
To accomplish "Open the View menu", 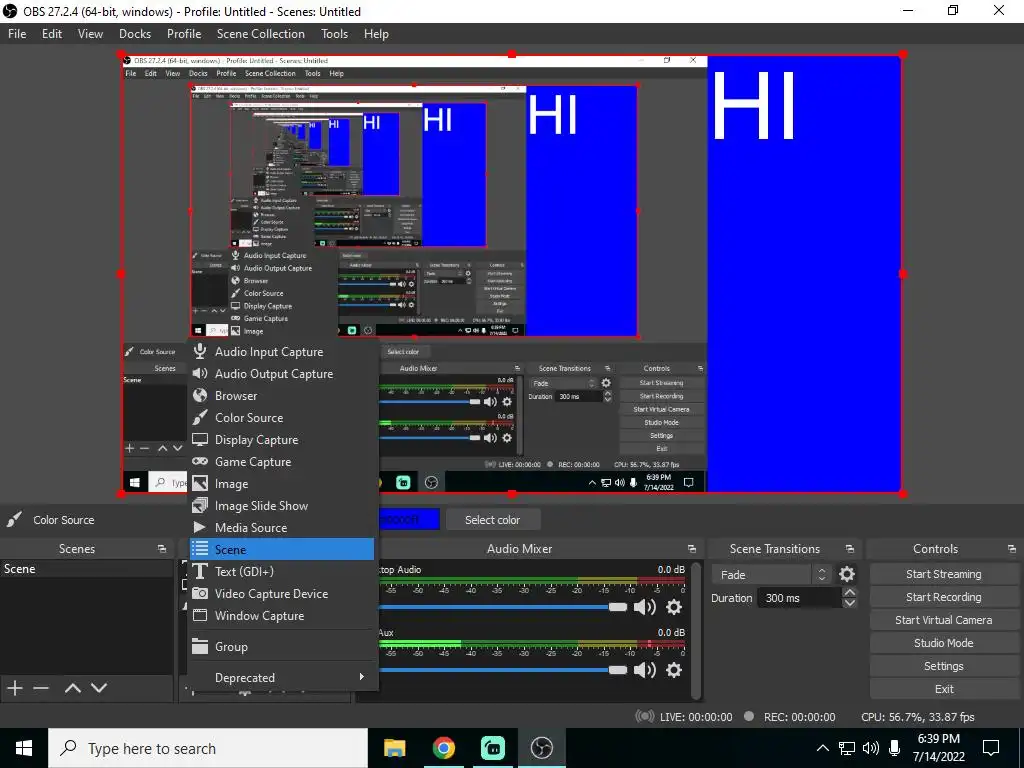I will pyautogui.click(x=90, y=34).
